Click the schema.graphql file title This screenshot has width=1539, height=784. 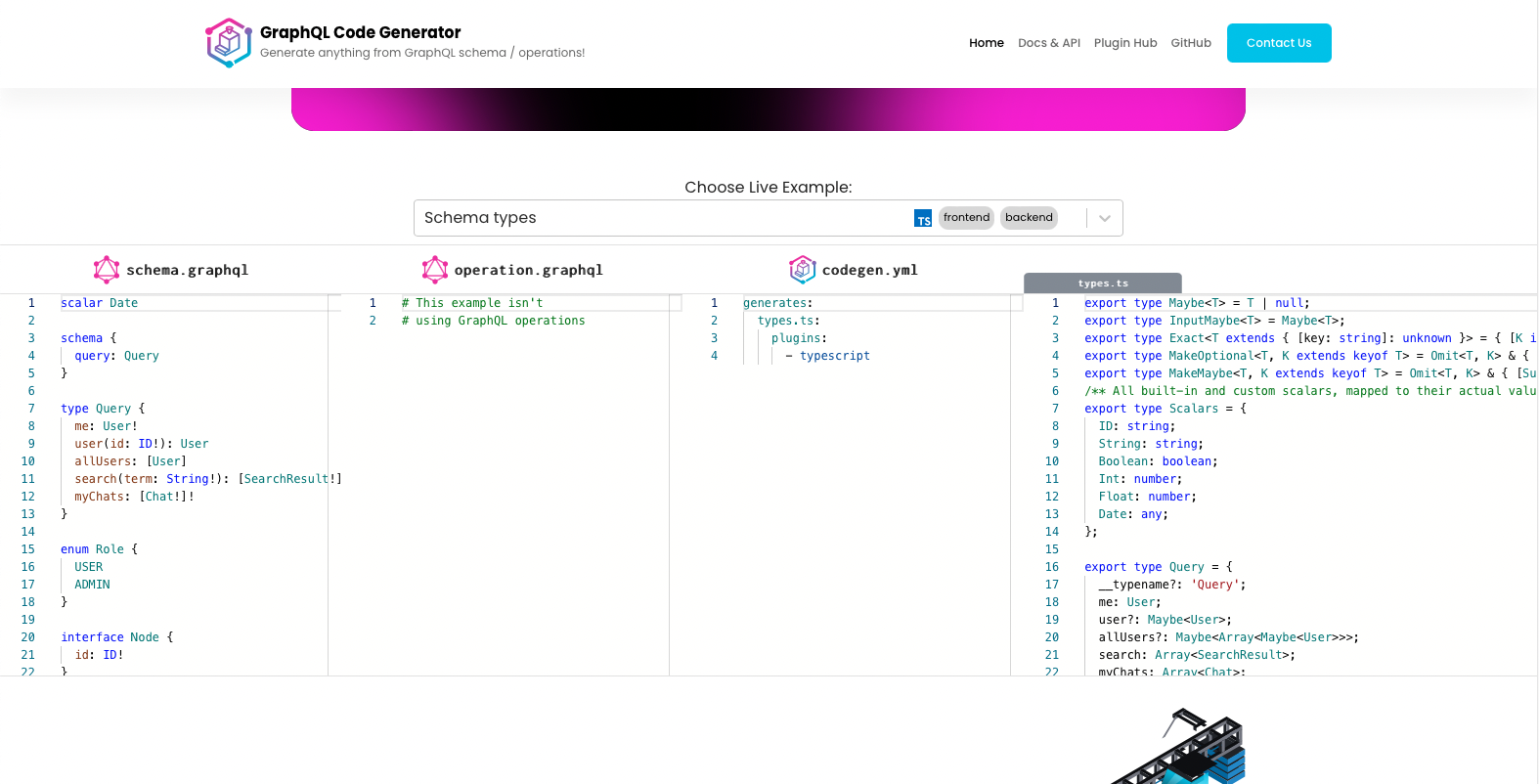tap(188, 270)
